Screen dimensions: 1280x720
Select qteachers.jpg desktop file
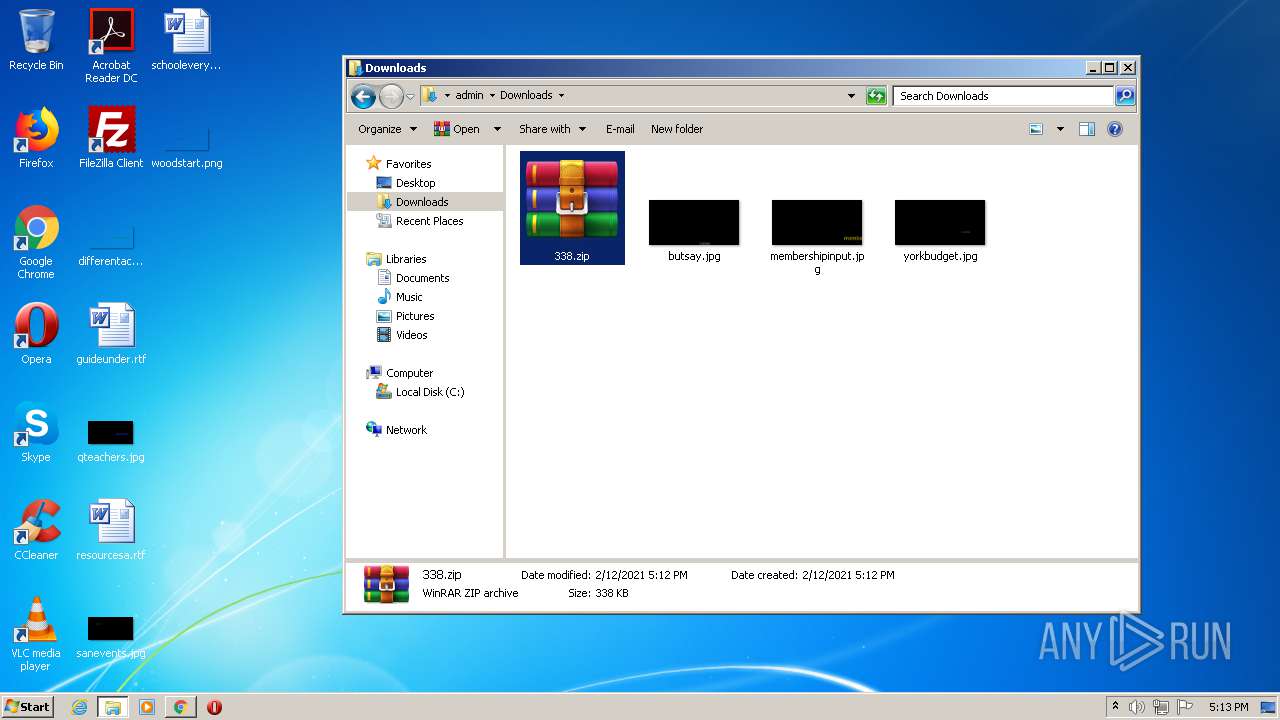pos(111,440)
